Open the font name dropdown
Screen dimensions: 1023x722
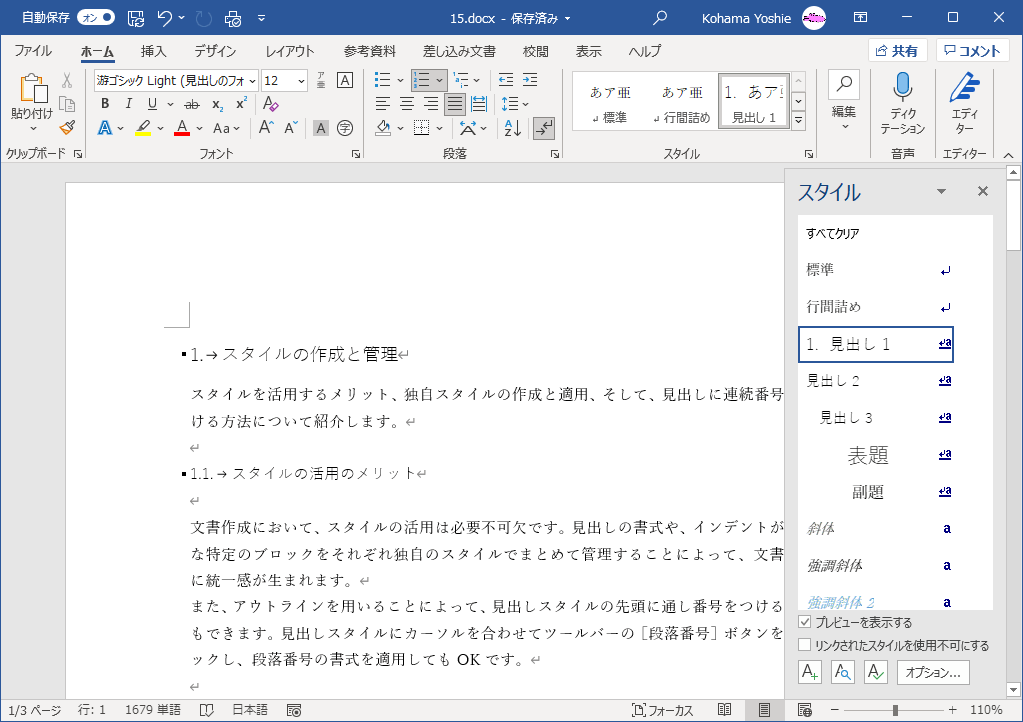[x=251, y=81]
